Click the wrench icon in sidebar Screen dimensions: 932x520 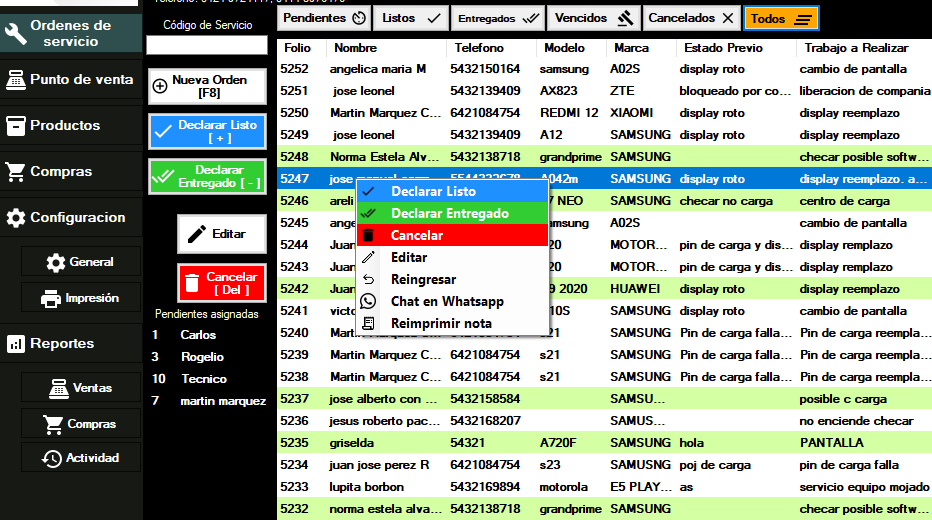click(15, 33)
